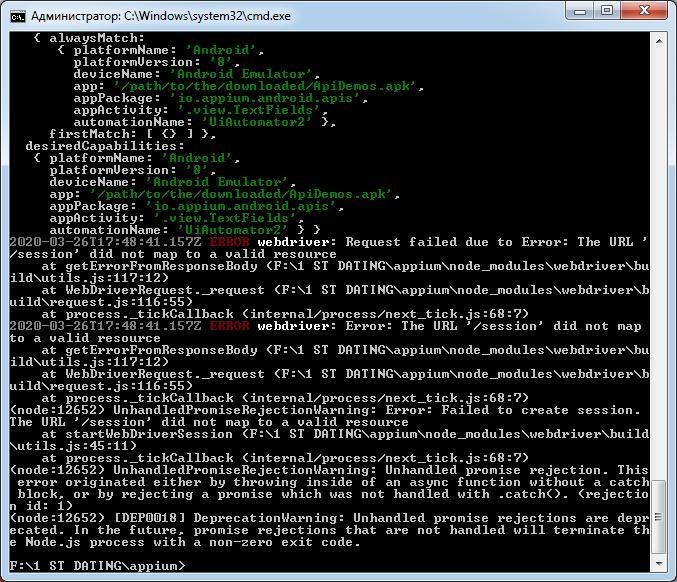Open the cmd.exe system menu icon

coord(18,16)
